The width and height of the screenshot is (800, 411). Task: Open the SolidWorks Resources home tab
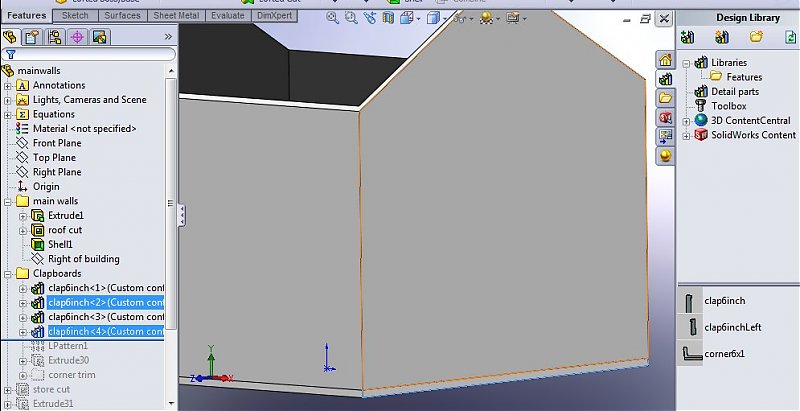tap(665, 60)
